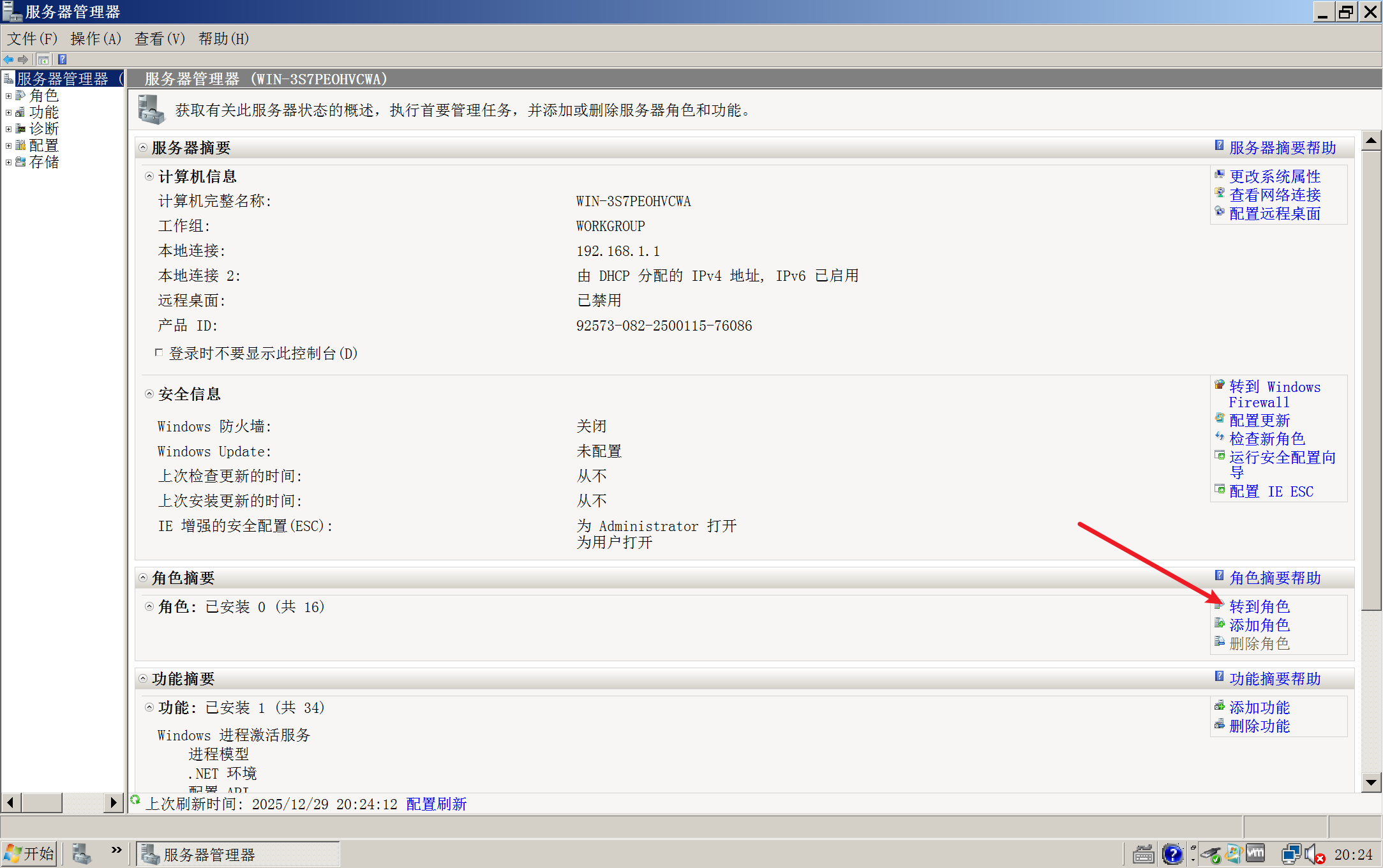Collapse the 服务器摘要 section
Image resolution: width=1383 pixels, height=868 pixels.
(x=143, y=147)
